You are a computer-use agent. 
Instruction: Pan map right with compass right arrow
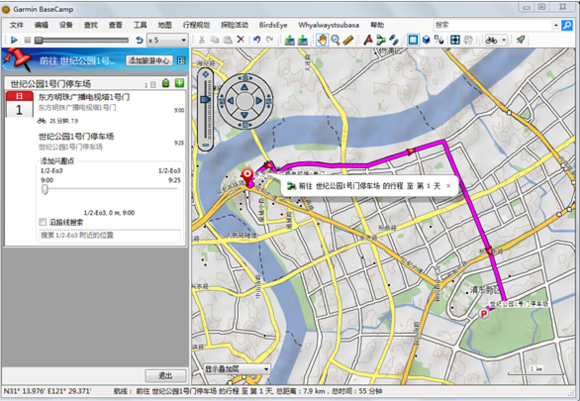pyautogui.click(x=258, y=100)
